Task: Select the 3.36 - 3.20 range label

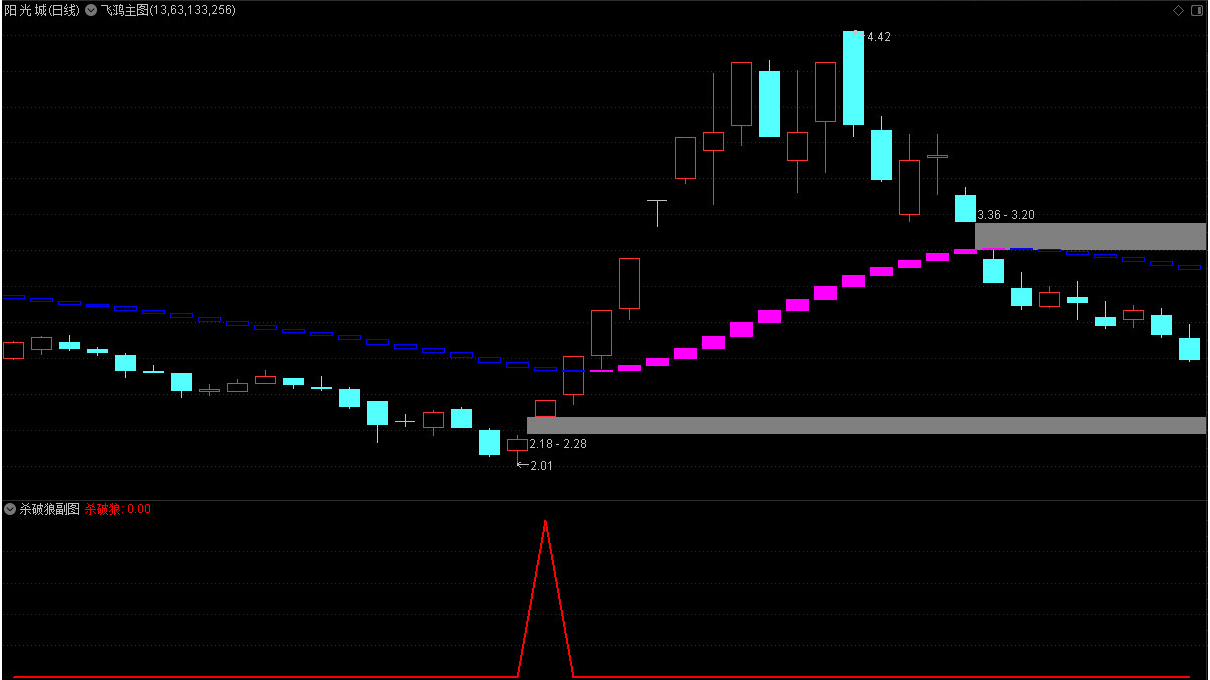Action: click(x=1006, y=215)
